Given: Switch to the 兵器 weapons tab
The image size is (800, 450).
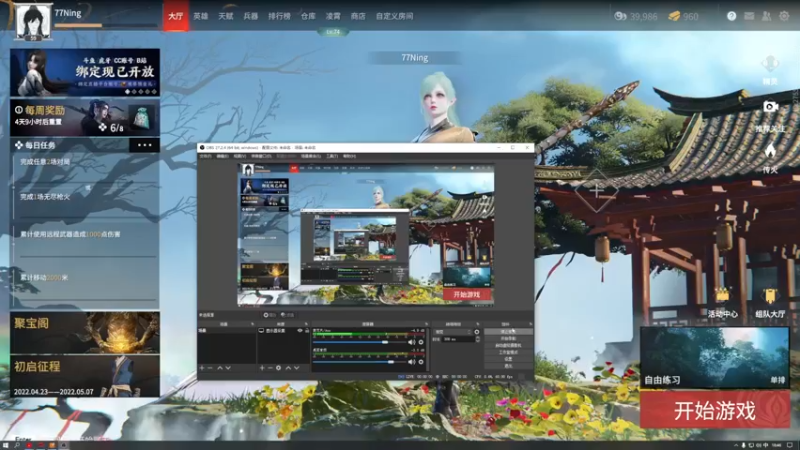Looking at the screenshot, I should [x=251, y=16].
